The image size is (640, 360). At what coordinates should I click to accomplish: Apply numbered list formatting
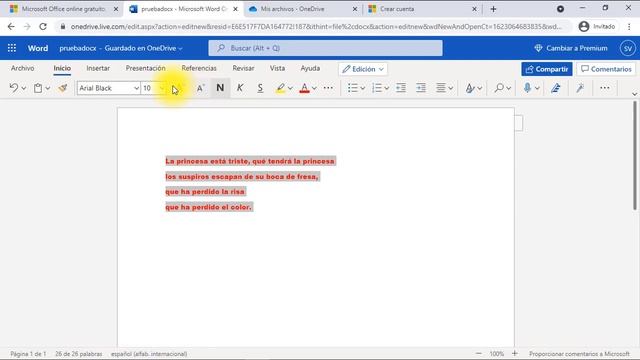point(377,88)
